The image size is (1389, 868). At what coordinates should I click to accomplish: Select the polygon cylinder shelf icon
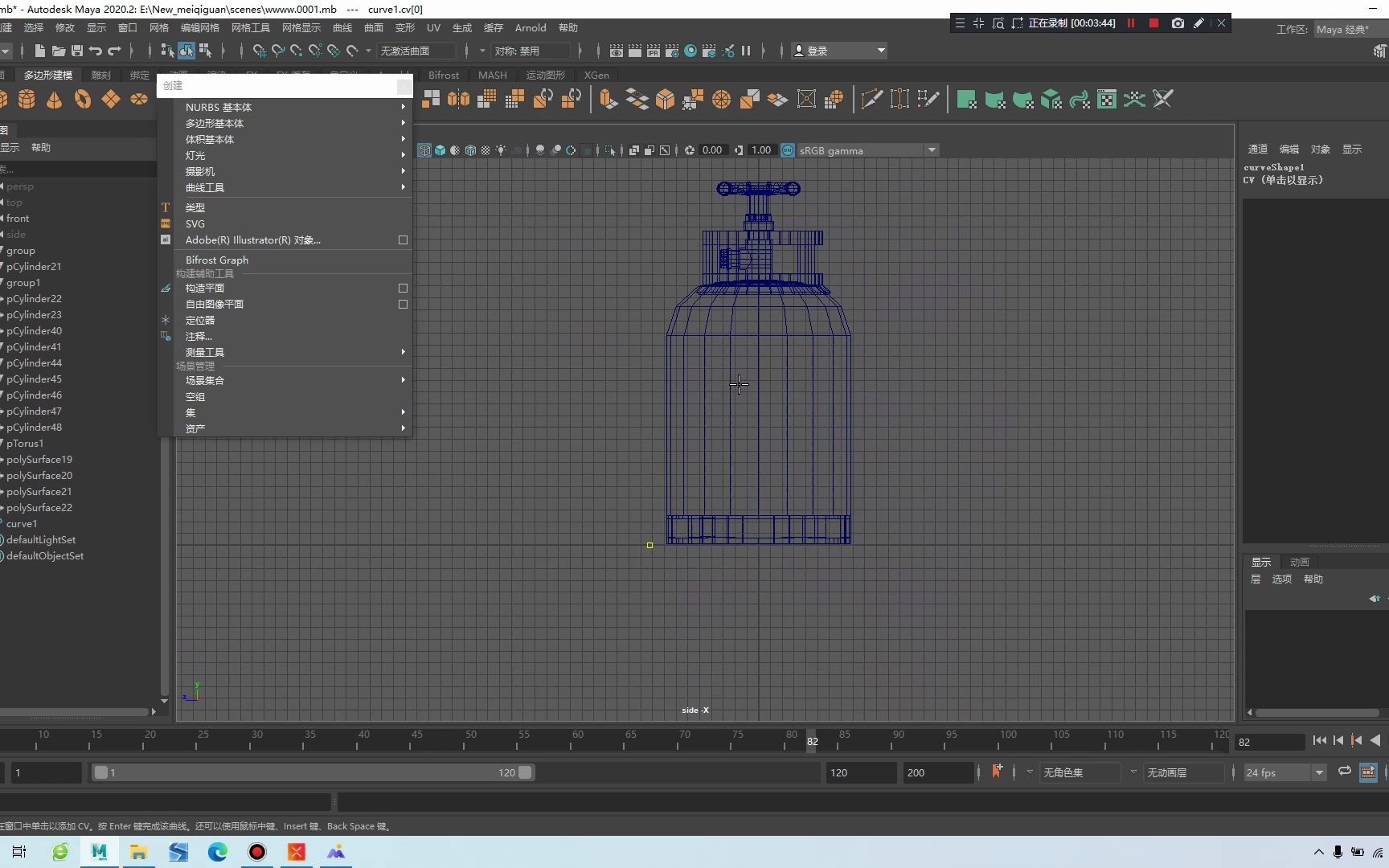tap(27, 99)
